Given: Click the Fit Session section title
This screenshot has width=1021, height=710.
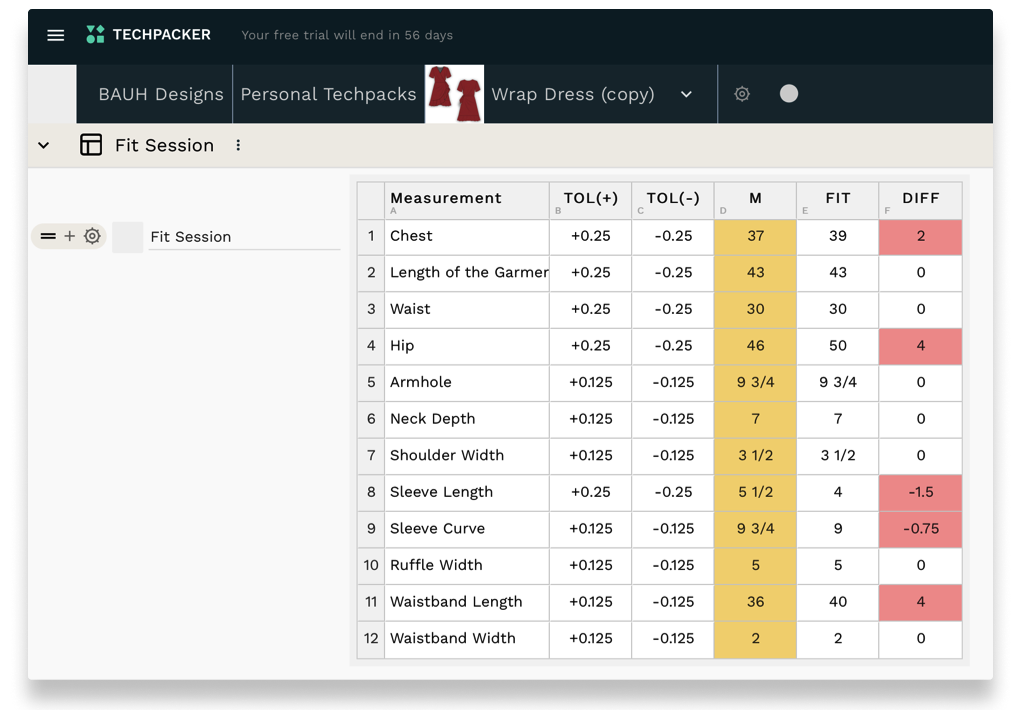Looking at the screenshot, I should pos(164,145).
